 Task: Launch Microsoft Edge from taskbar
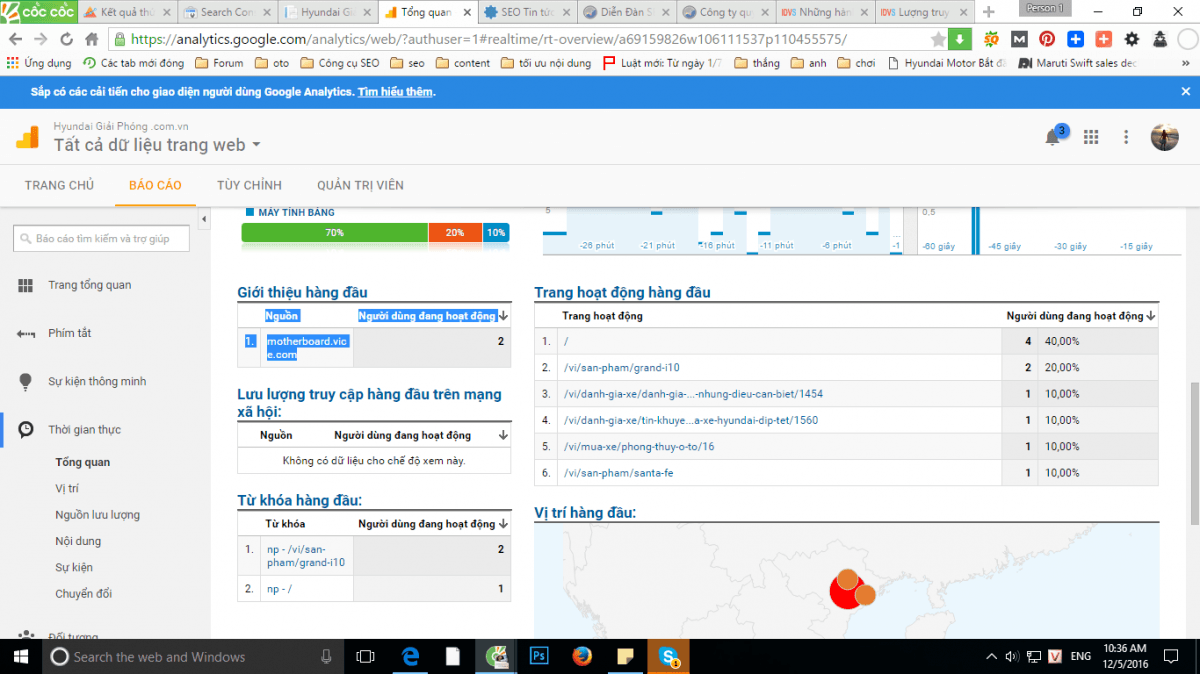tap(409, 656)
